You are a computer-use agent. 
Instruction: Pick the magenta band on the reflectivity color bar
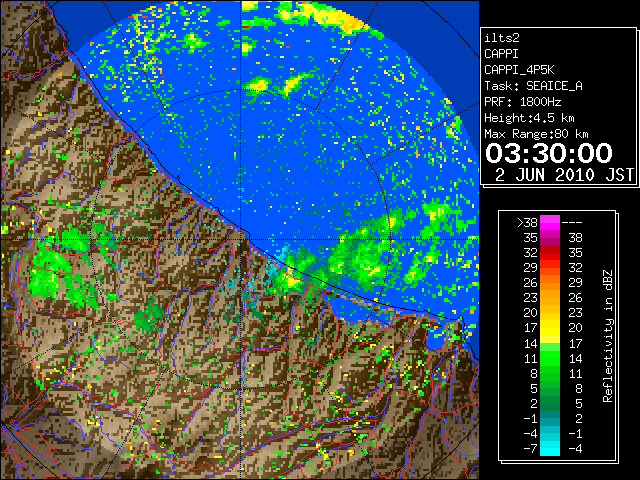550,223
